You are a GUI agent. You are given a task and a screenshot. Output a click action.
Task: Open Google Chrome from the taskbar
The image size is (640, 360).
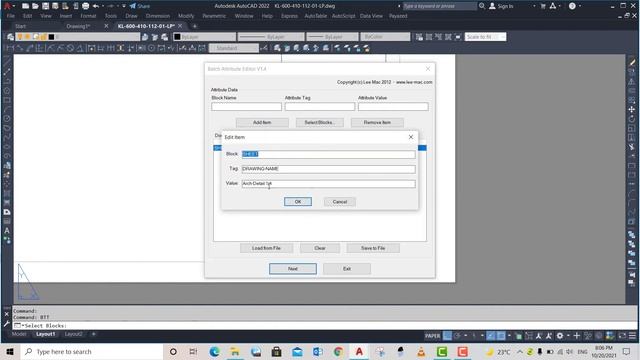(x=338, y=351)
